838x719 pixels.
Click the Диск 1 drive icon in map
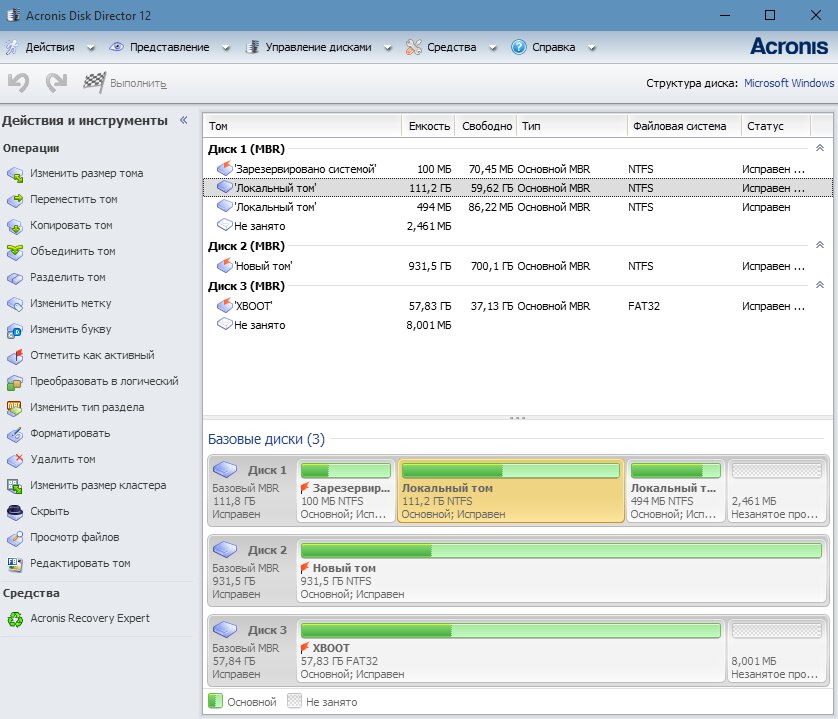pyautogui.click(x=225, y=470)
